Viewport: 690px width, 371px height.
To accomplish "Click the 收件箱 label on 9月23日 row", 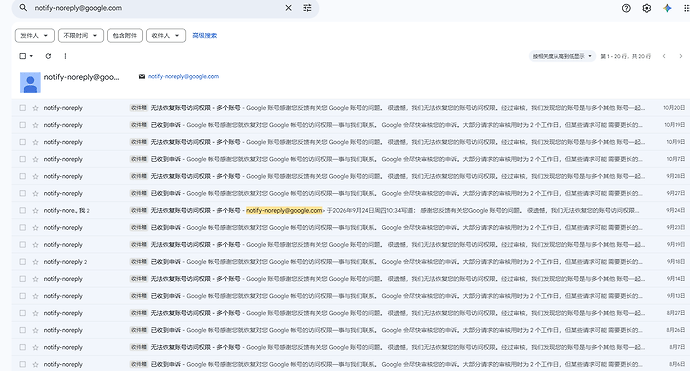I will 139,228.
